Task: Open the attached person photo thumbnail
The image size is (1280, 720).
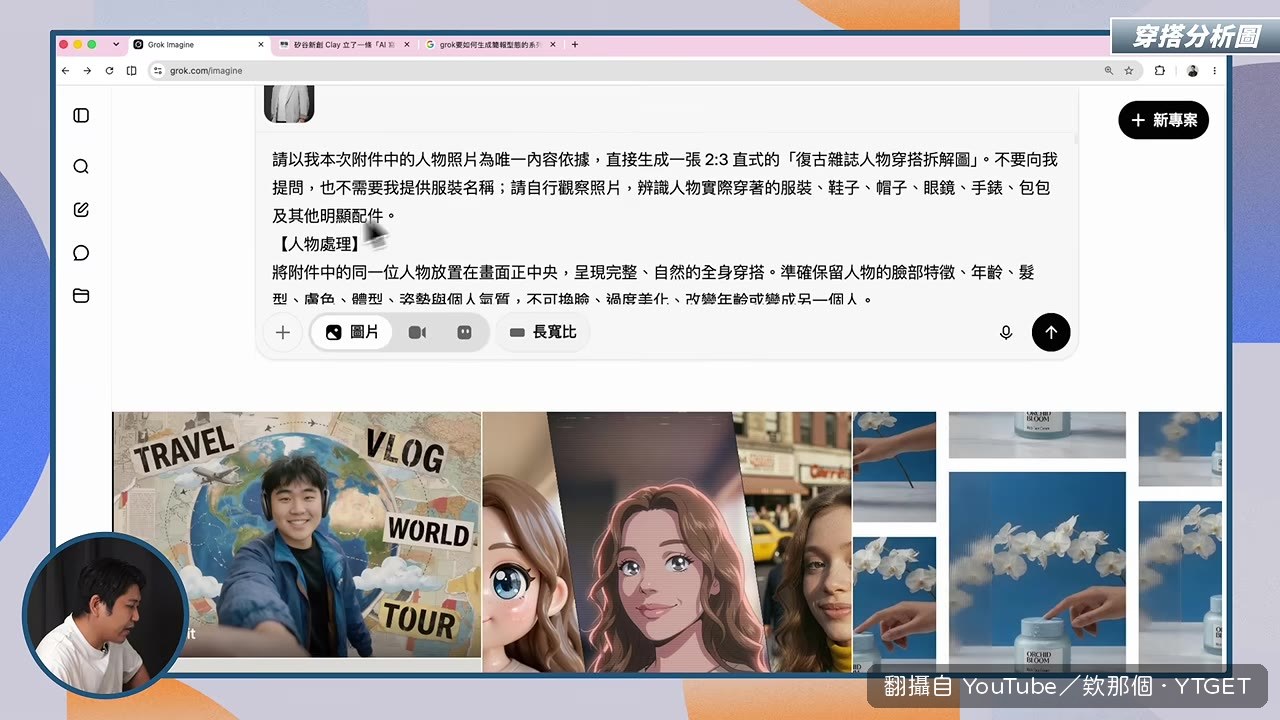Action: click(x=289, y=104)
